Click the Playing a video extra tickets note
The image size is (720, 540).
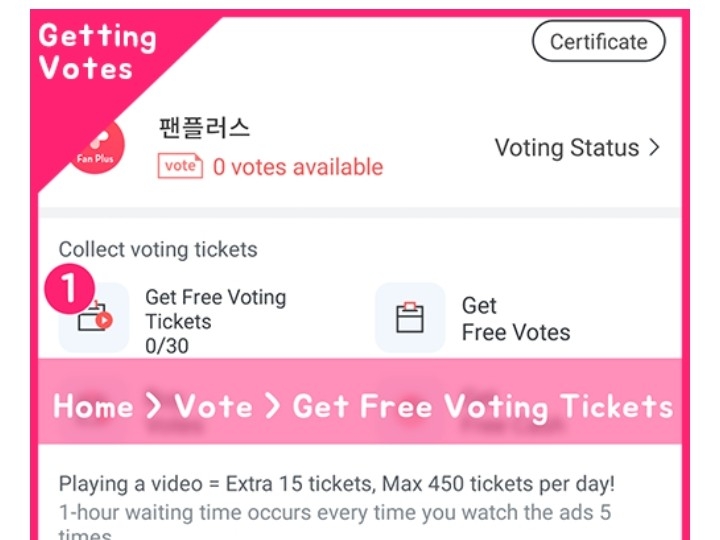pyautogui.click(x=337, y=484)
